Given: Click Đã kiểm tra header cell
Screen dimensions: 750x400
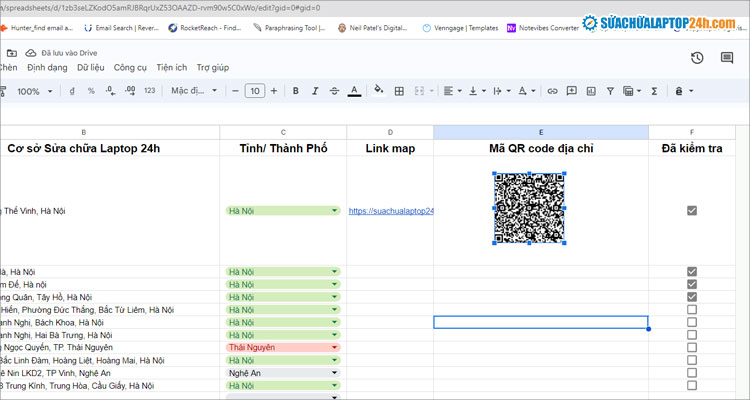Looking at the screenshot, I should [x=692, y=148].
